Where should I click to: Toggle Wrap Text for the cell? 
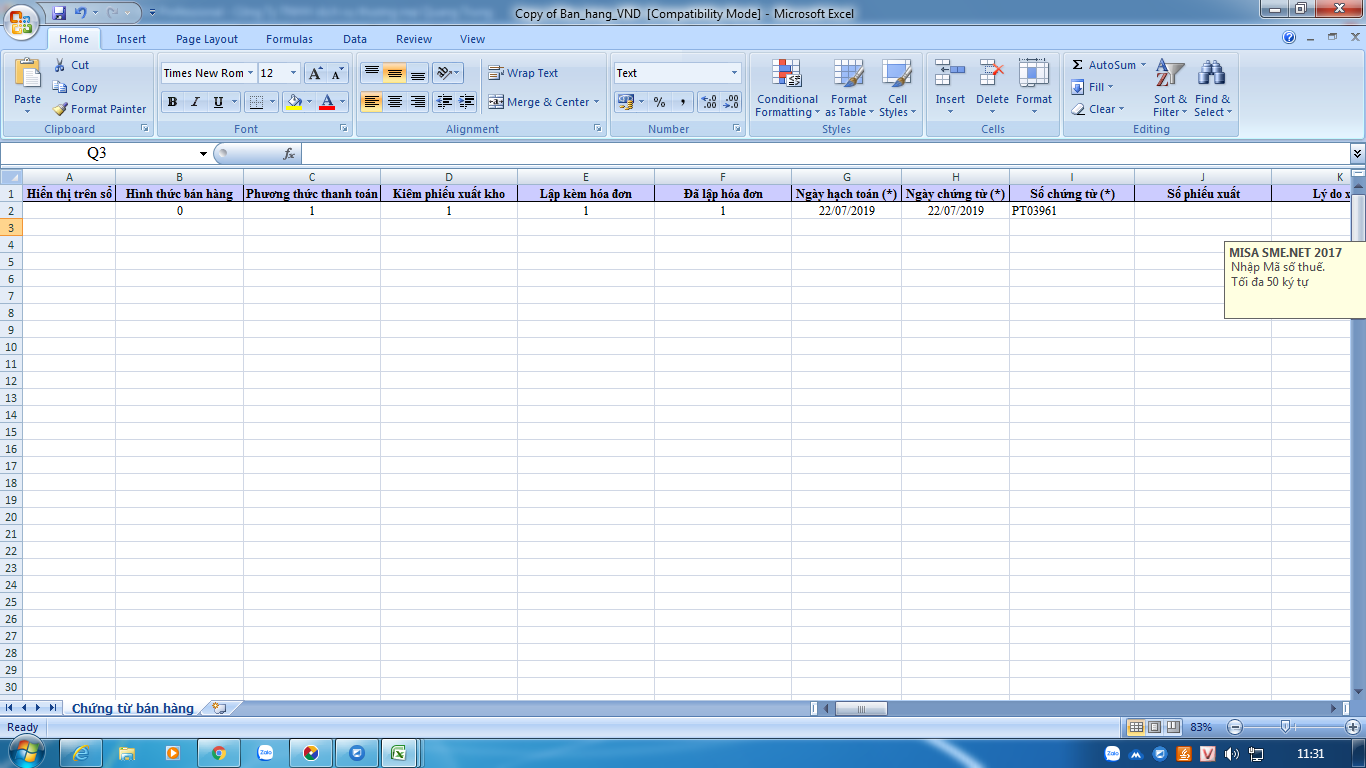click(523, 73)
